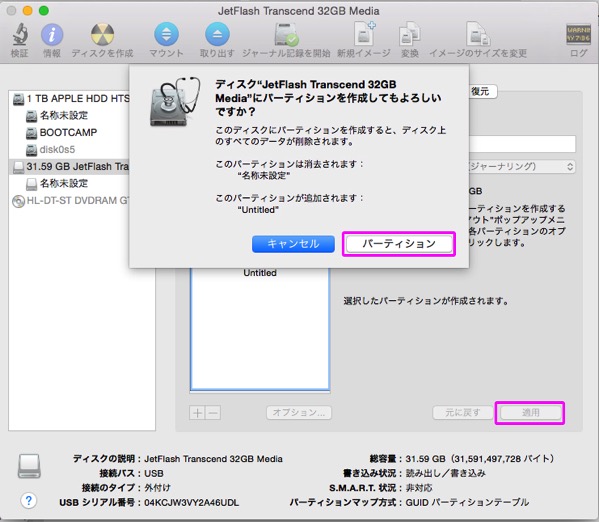Click the remove partition minus button

(213, 413)
